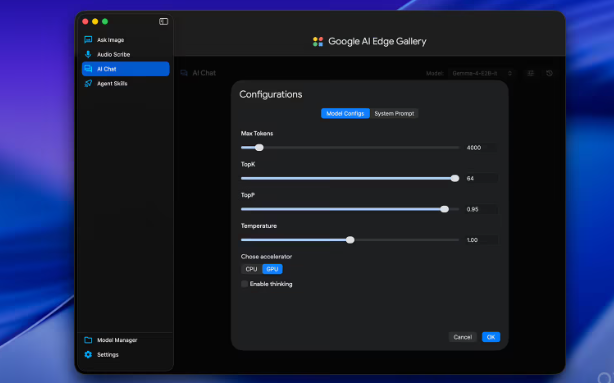Click the Audio Scribe microphone icon
This screenshot has height=383, width=614.
click(88, 54)
